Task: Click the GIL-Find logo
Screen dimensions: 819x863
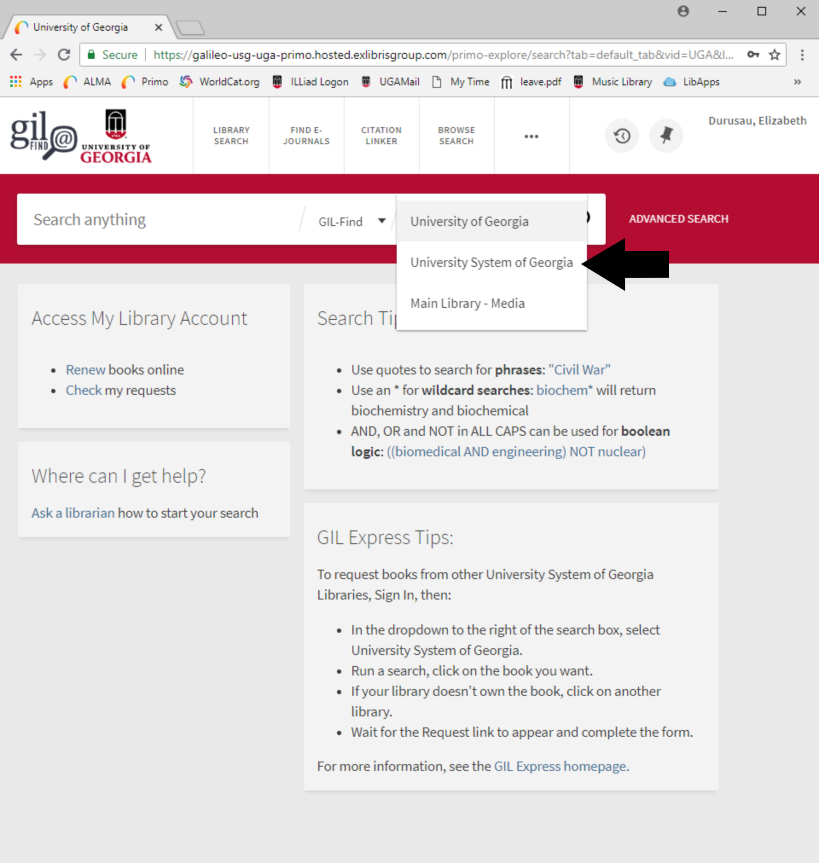Action: tap(44, 136)
